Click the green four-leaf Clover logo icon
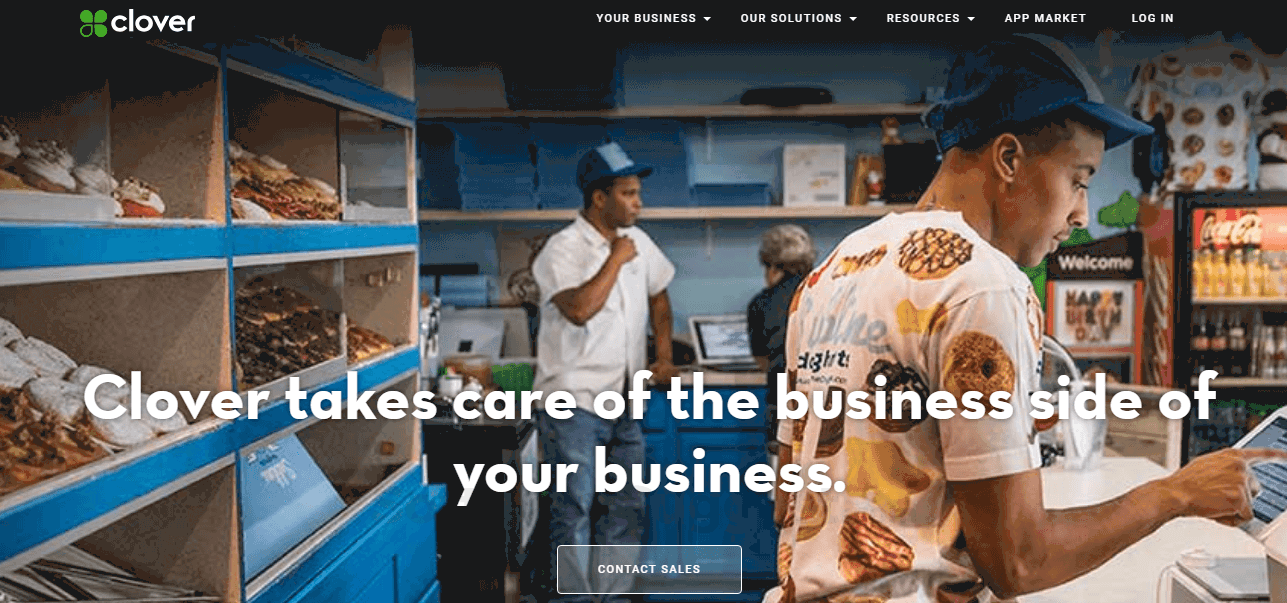The width and height of the screenshot is (1287, 603). coord(93,23)
